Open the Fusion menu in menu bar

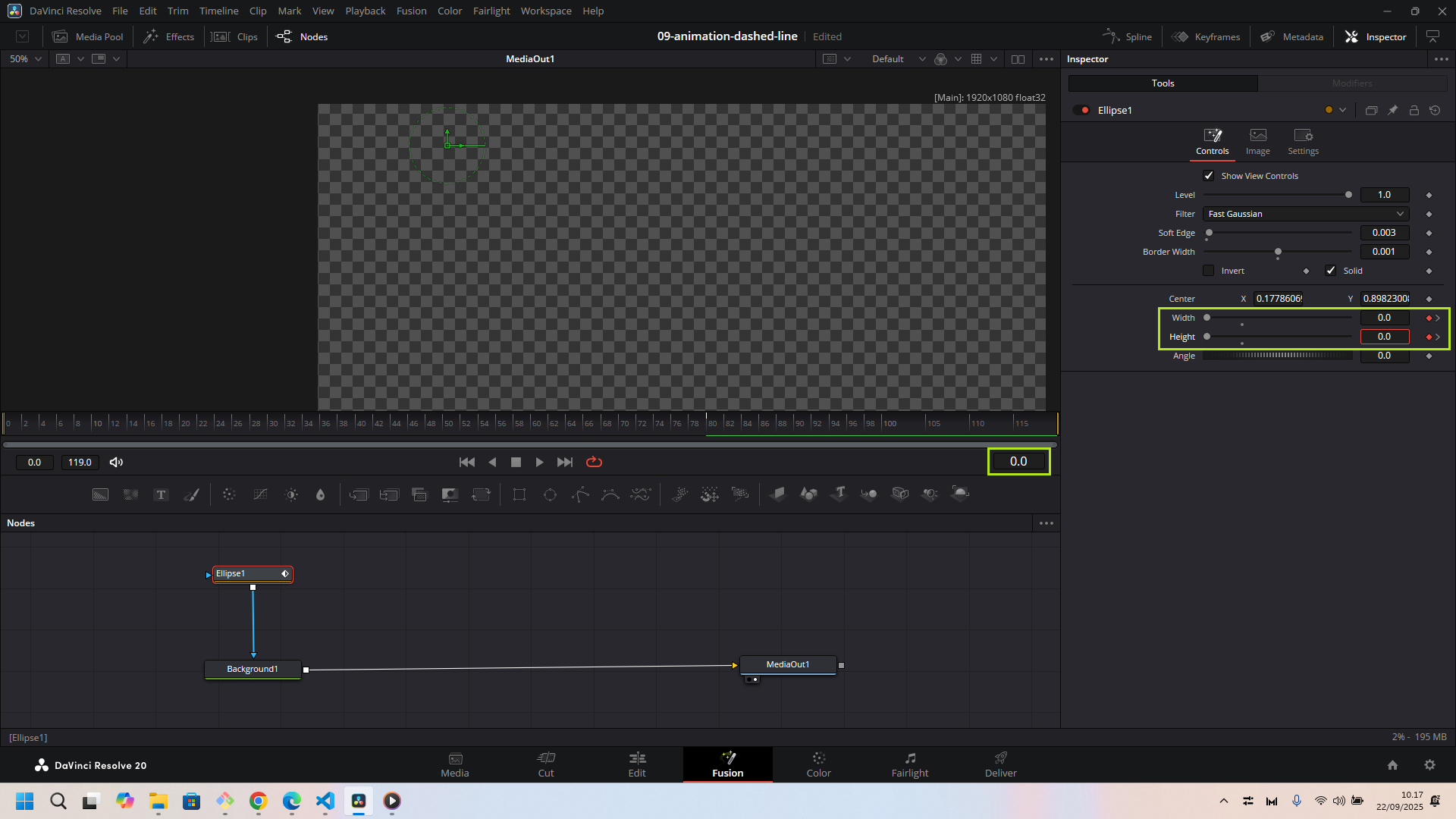tap(411, 11)
